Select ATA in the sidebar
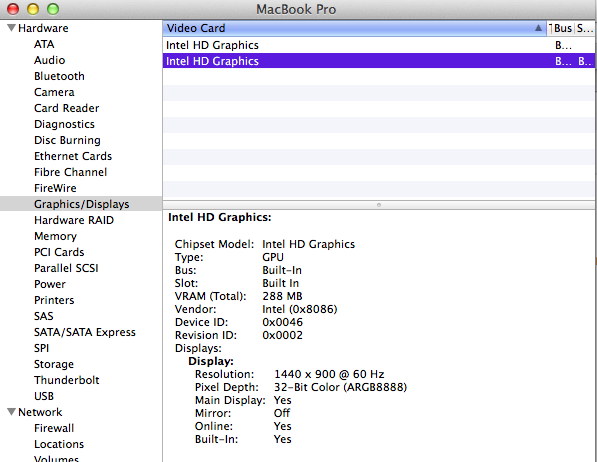Image resolution: width=597 pixels, height=462 pixels. coord(44,44)
